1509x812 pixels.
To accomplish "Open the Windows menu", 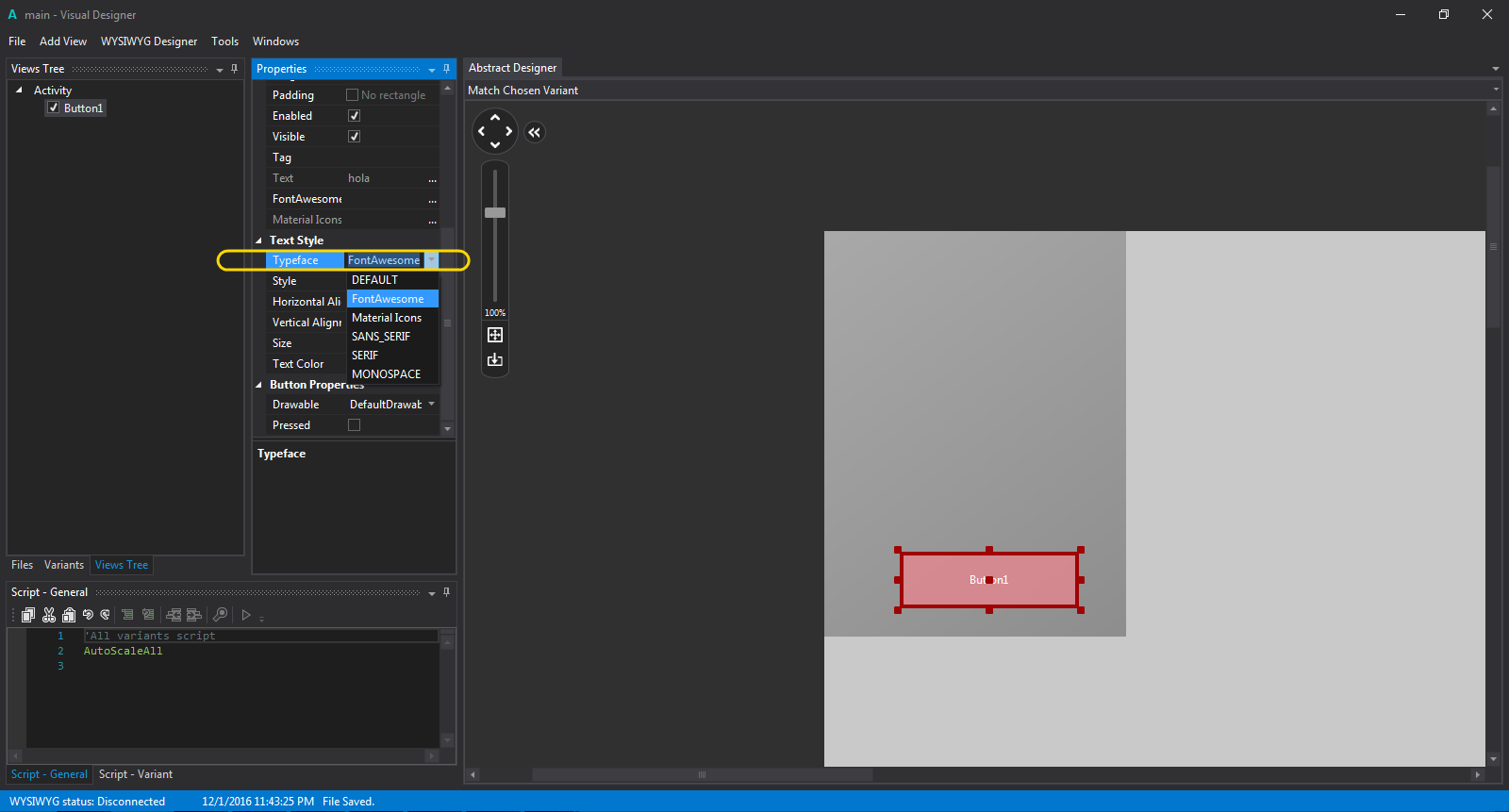I will [275, 41].
